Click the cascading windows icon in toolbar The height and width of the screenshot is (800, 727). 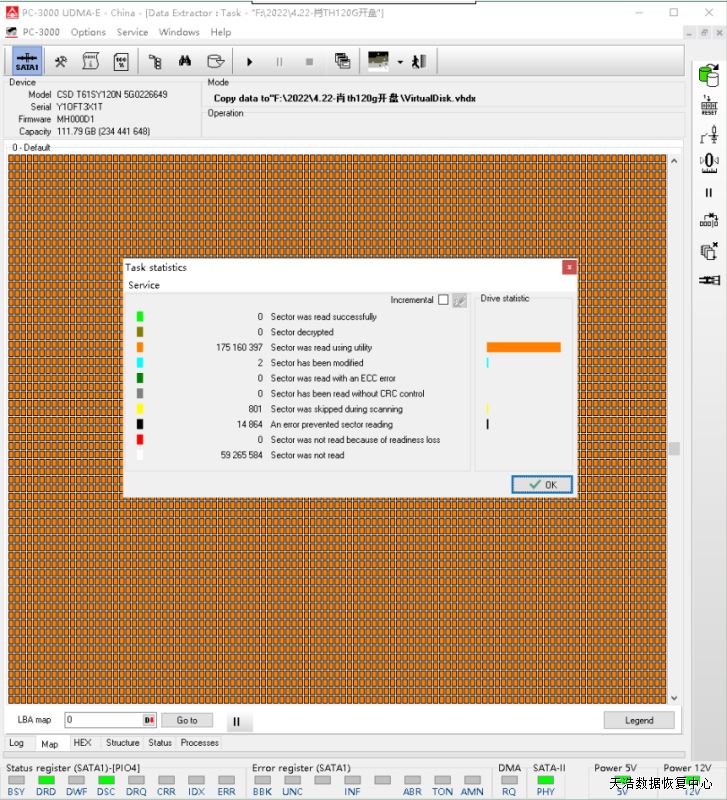[342, 61]
